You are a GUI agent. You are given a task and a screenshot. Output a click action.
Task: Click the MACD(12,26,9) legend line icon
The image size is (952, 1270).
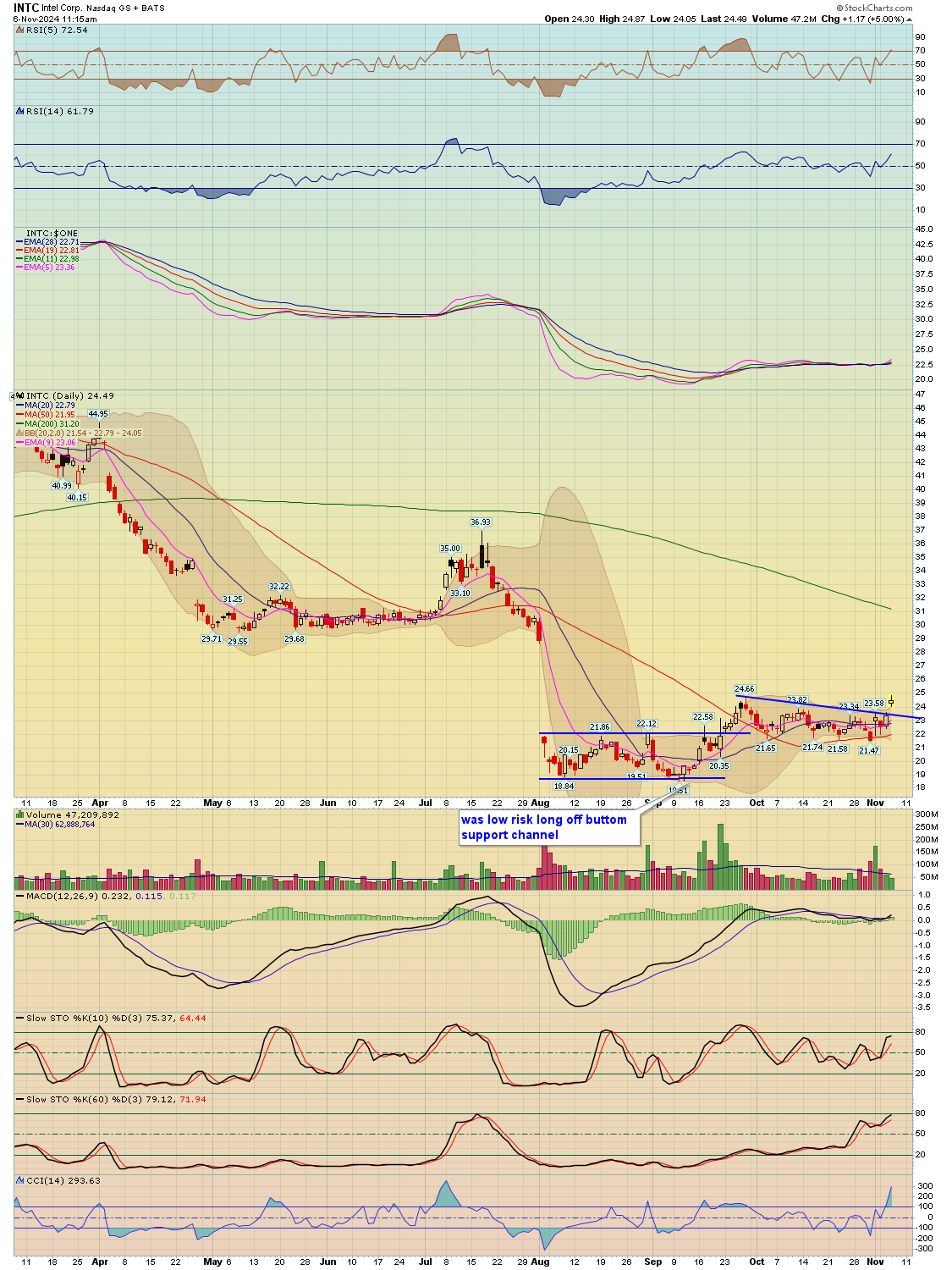tap(20, 897)
